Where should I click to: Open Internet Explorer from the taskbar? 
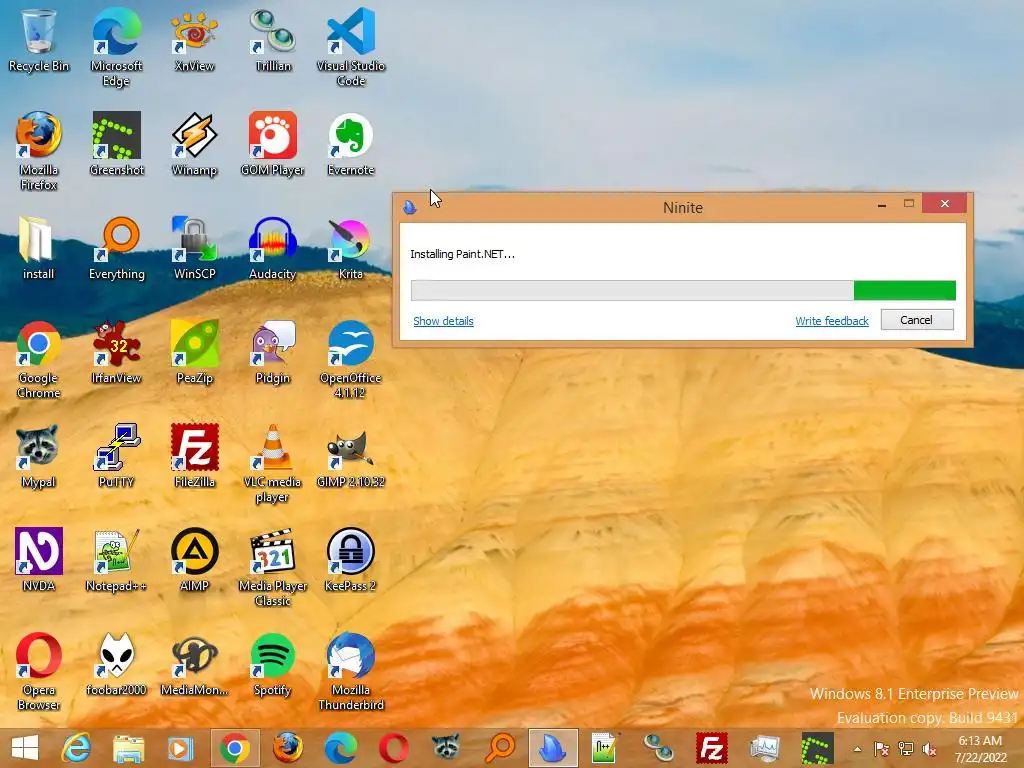76,748
